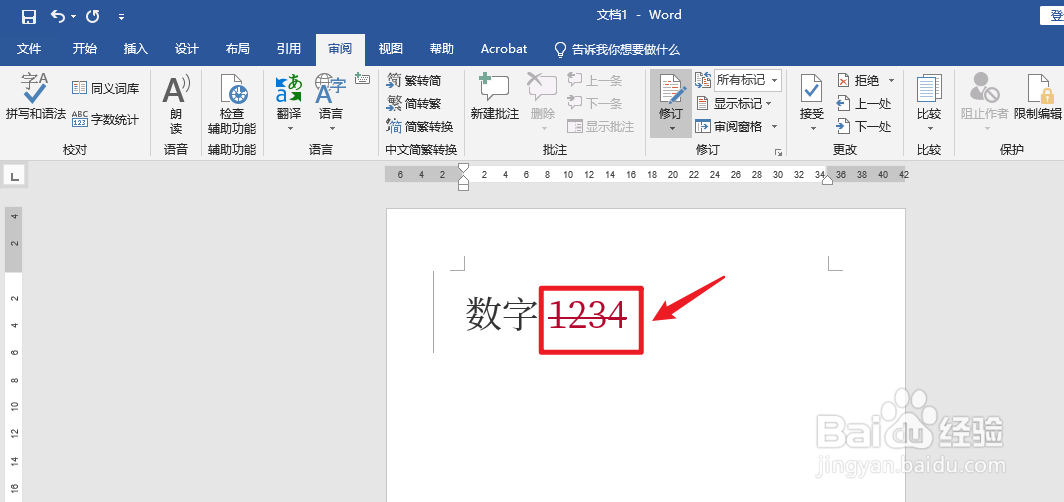Image resolution: width=1064 pixels, height=502 pixels.
Task: Toggle 修订 track changes button
Action: tap(671, 95)
